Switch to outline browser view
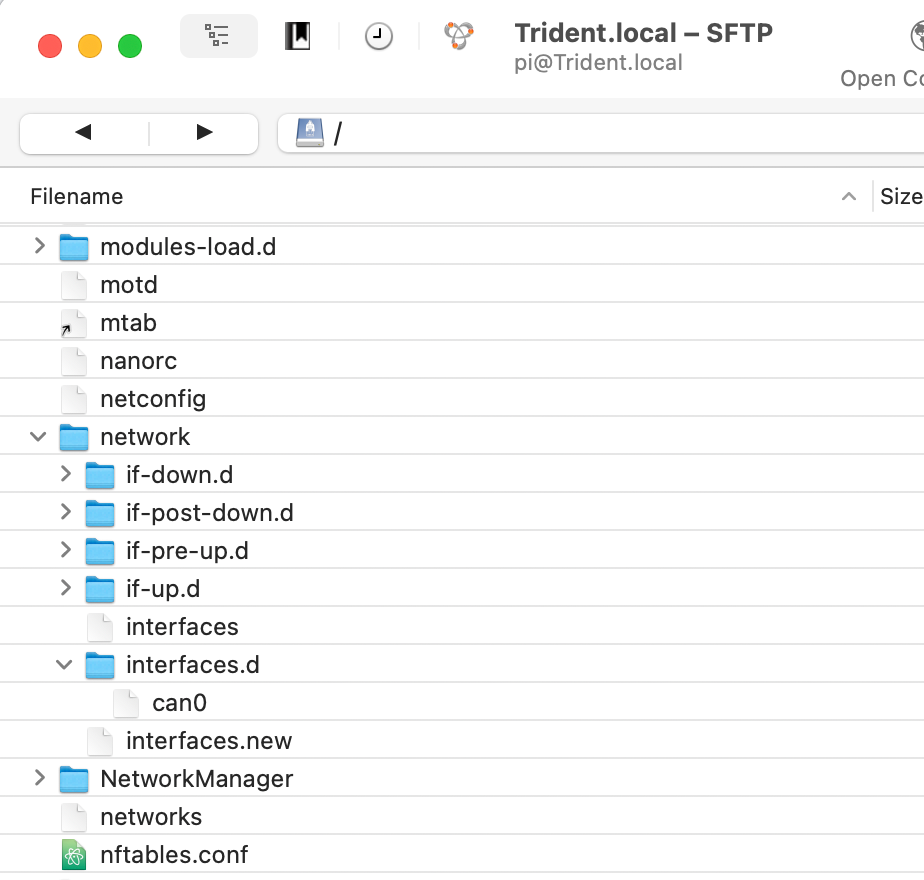The height and width of the screenshot is (880, 924). click(218, 36)
